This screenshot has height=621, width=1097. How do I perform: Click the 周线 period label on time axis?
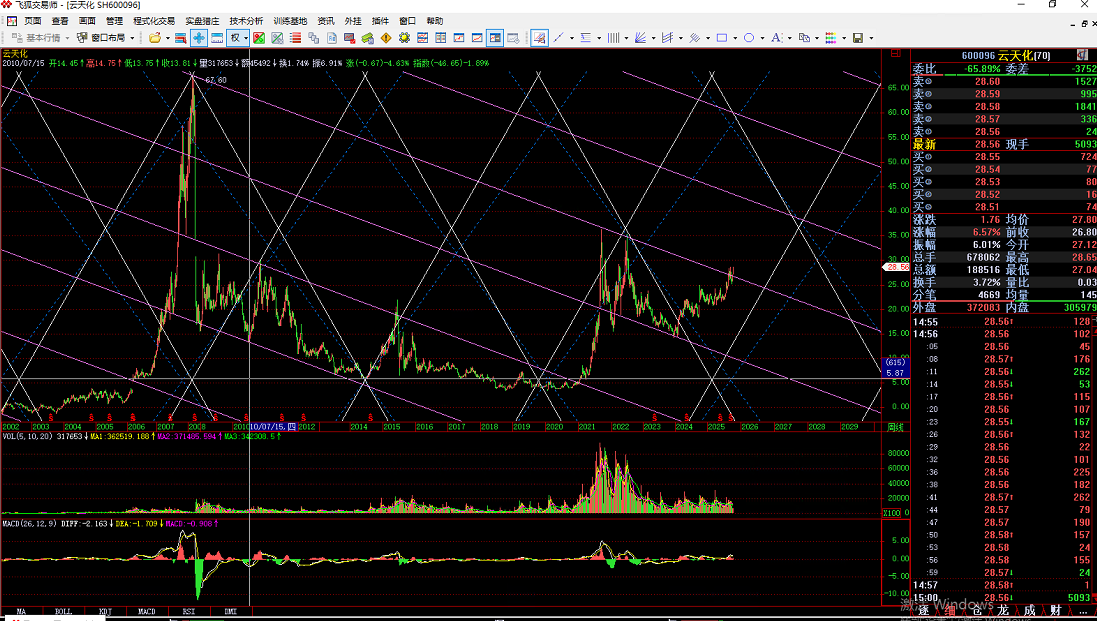coord(895,427)
